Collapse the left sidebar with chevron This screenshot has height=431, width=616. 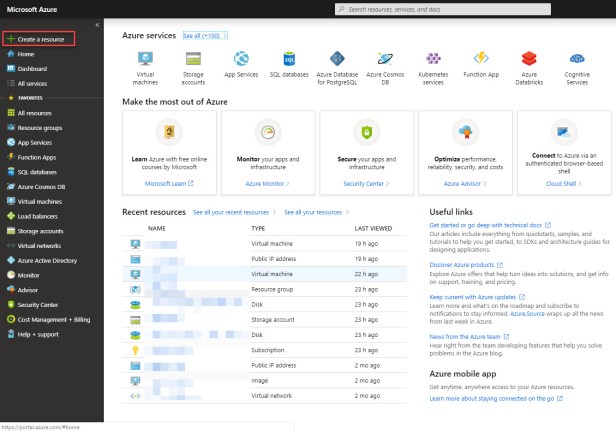[96, 24]
